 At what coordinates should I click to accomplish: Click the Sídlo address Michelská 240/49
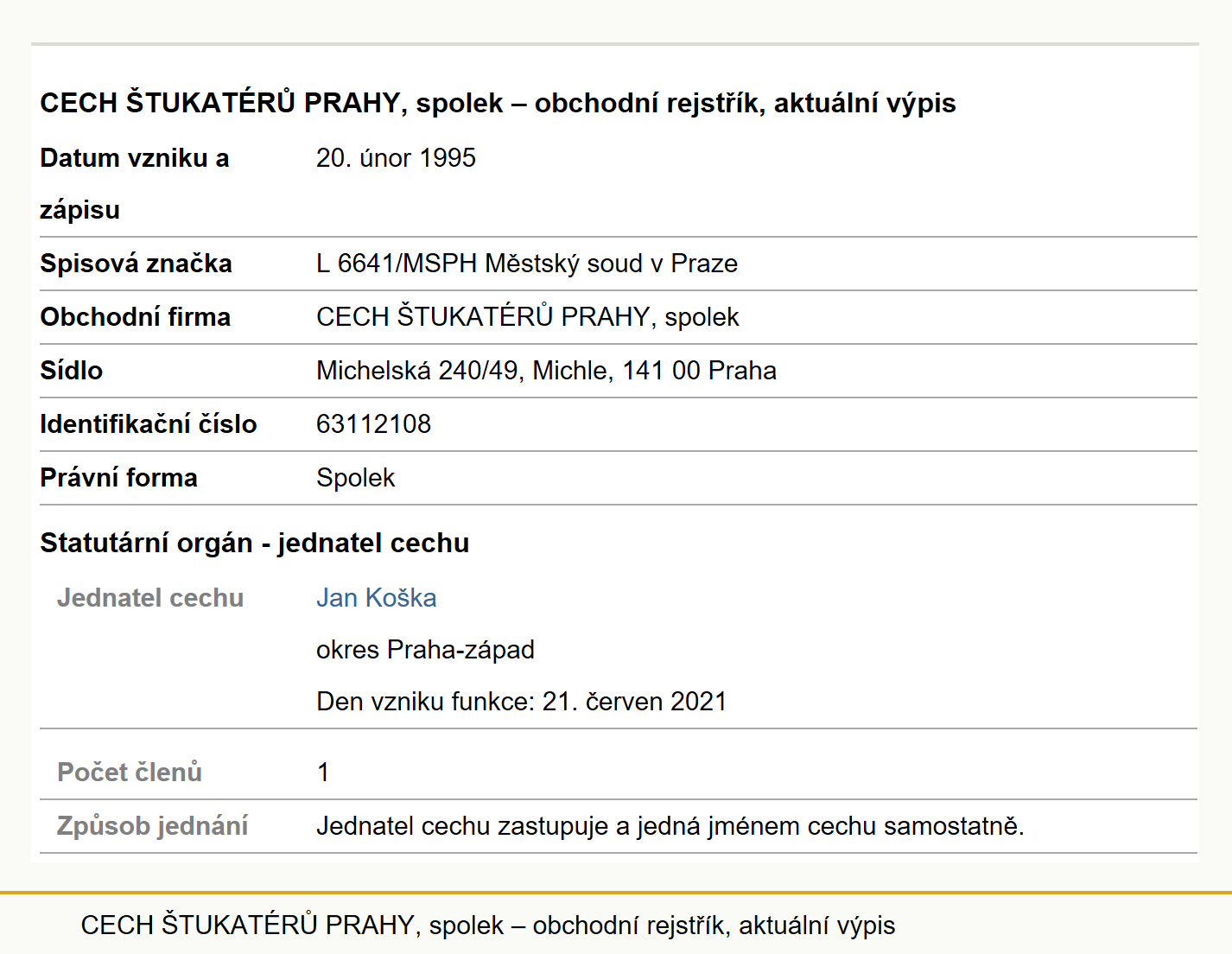[546, 371]
